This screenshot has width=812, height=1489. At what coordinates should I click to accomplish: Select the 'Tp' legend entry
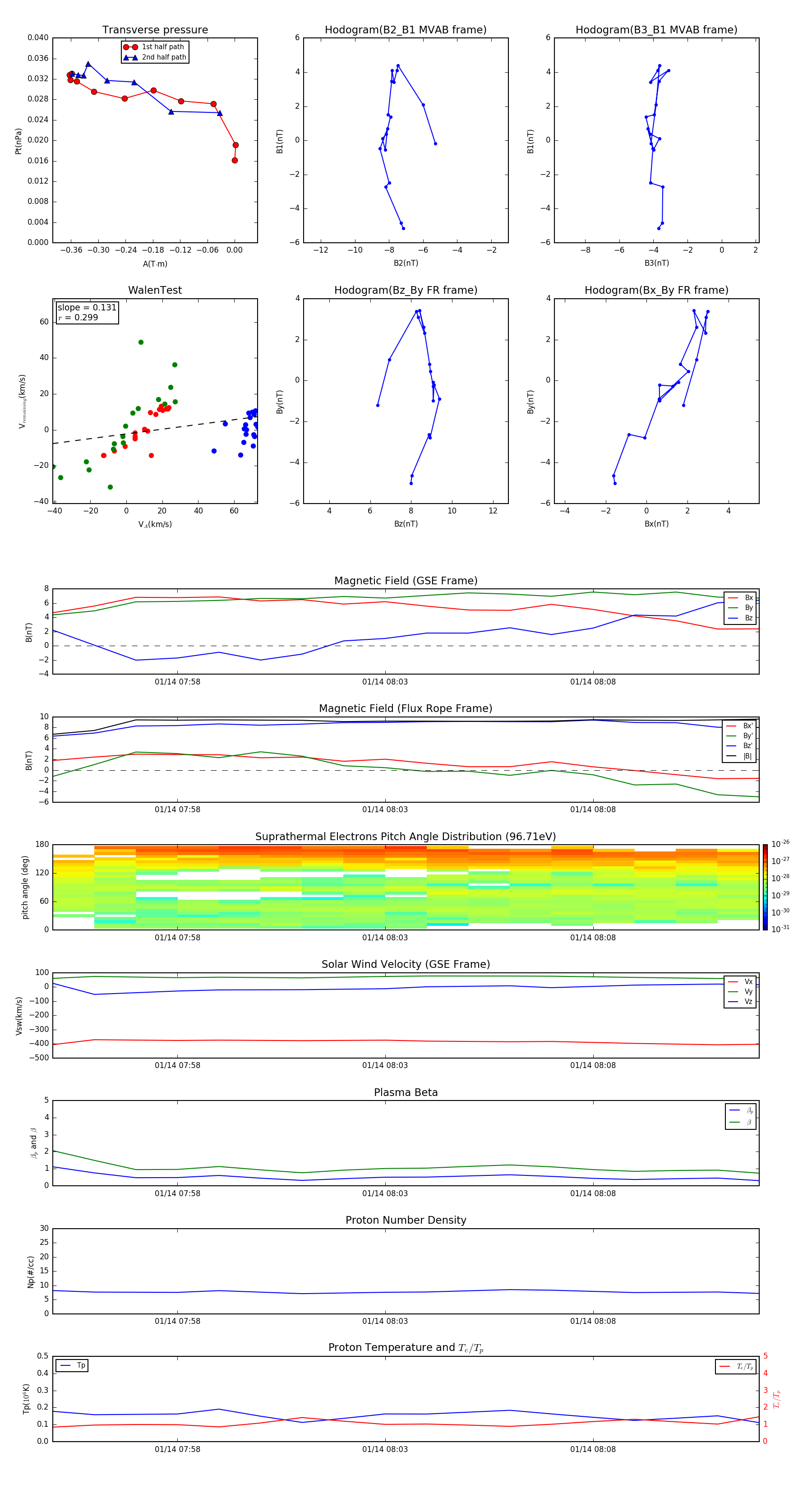coord(72,1365)
